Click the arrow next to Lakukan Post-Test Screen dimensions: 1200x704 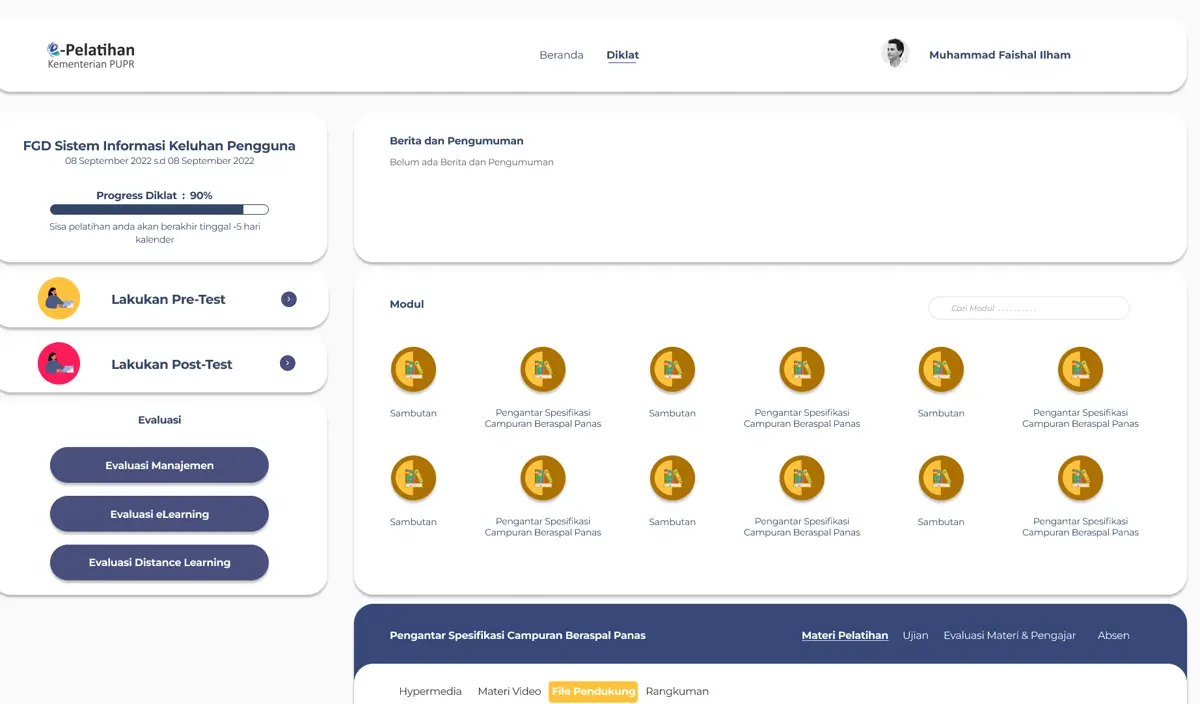288,364
